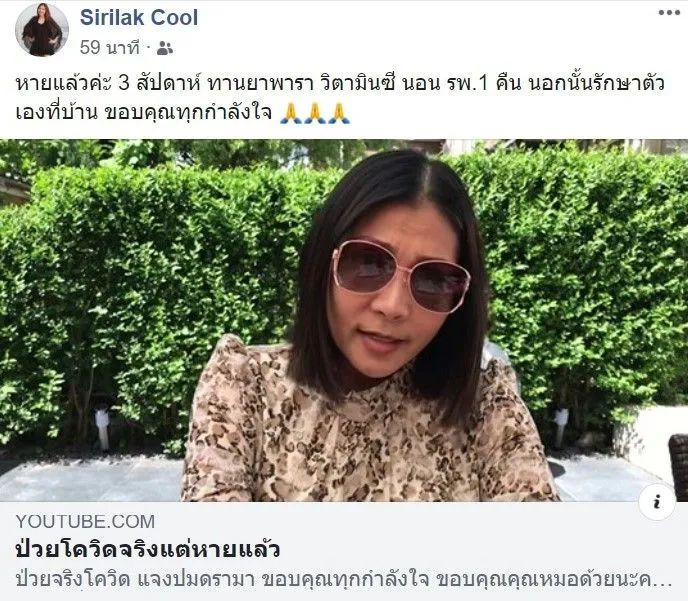
Task: Click the Sirilak Cool profile picture
Action: (x=42, y=30)
